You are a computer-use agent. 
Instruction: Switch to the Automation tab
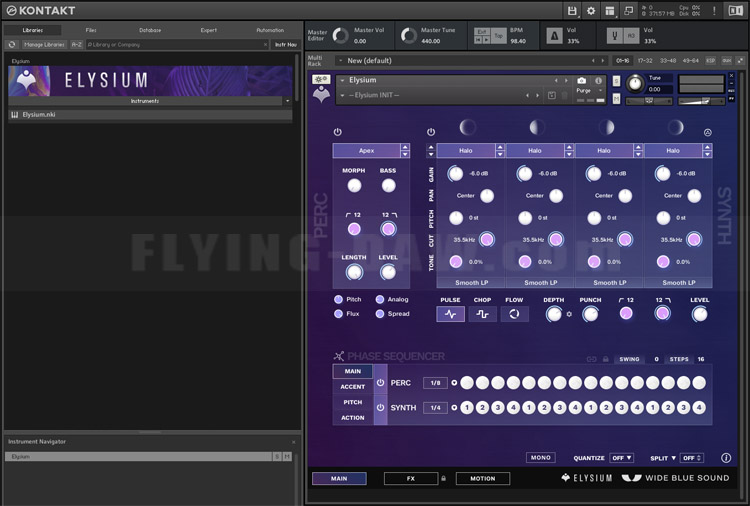tap(270, 30)
